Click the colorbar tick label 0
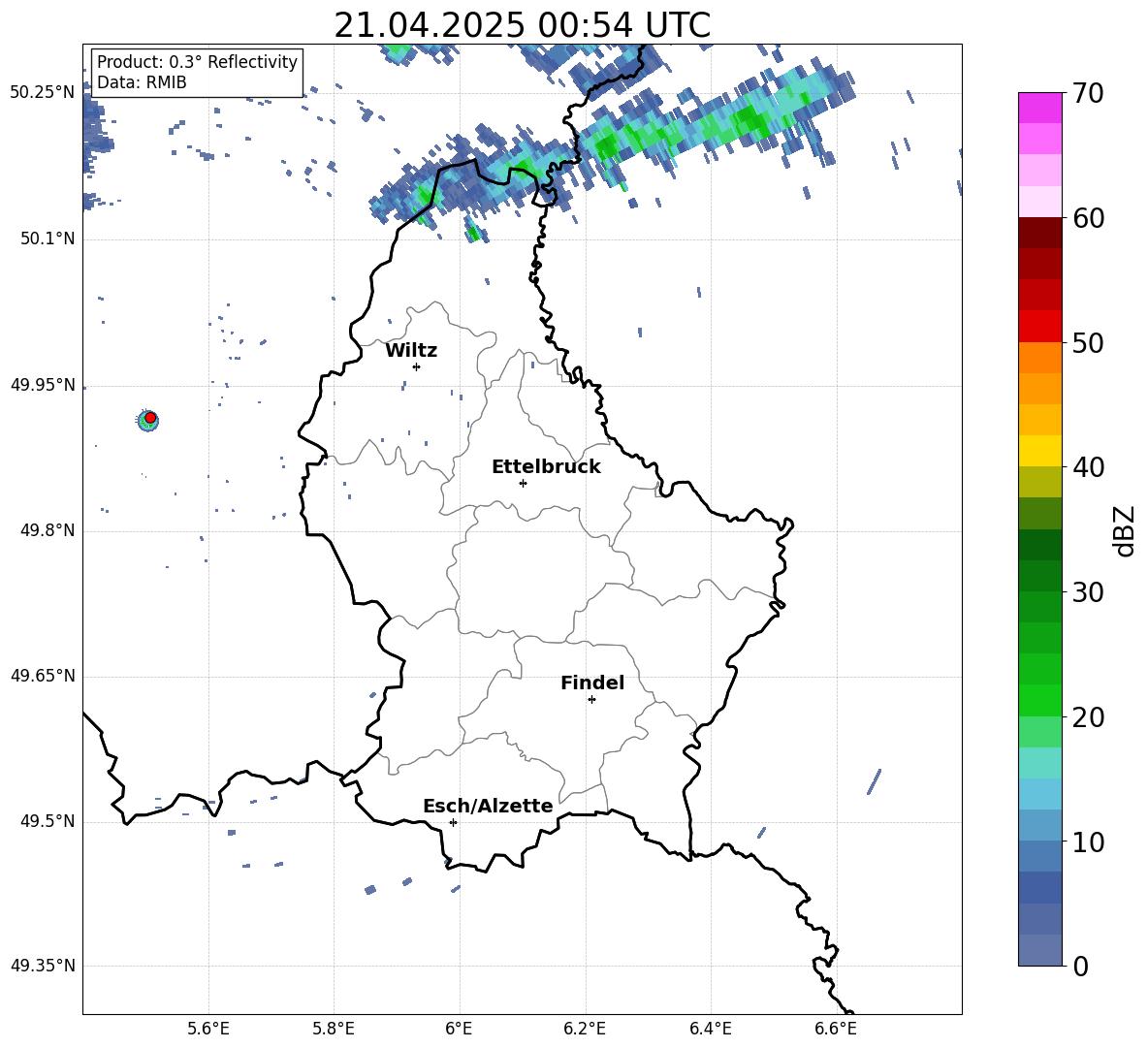The height and width of the screenshot is (1048, 1148). (x=1080, y=966)
